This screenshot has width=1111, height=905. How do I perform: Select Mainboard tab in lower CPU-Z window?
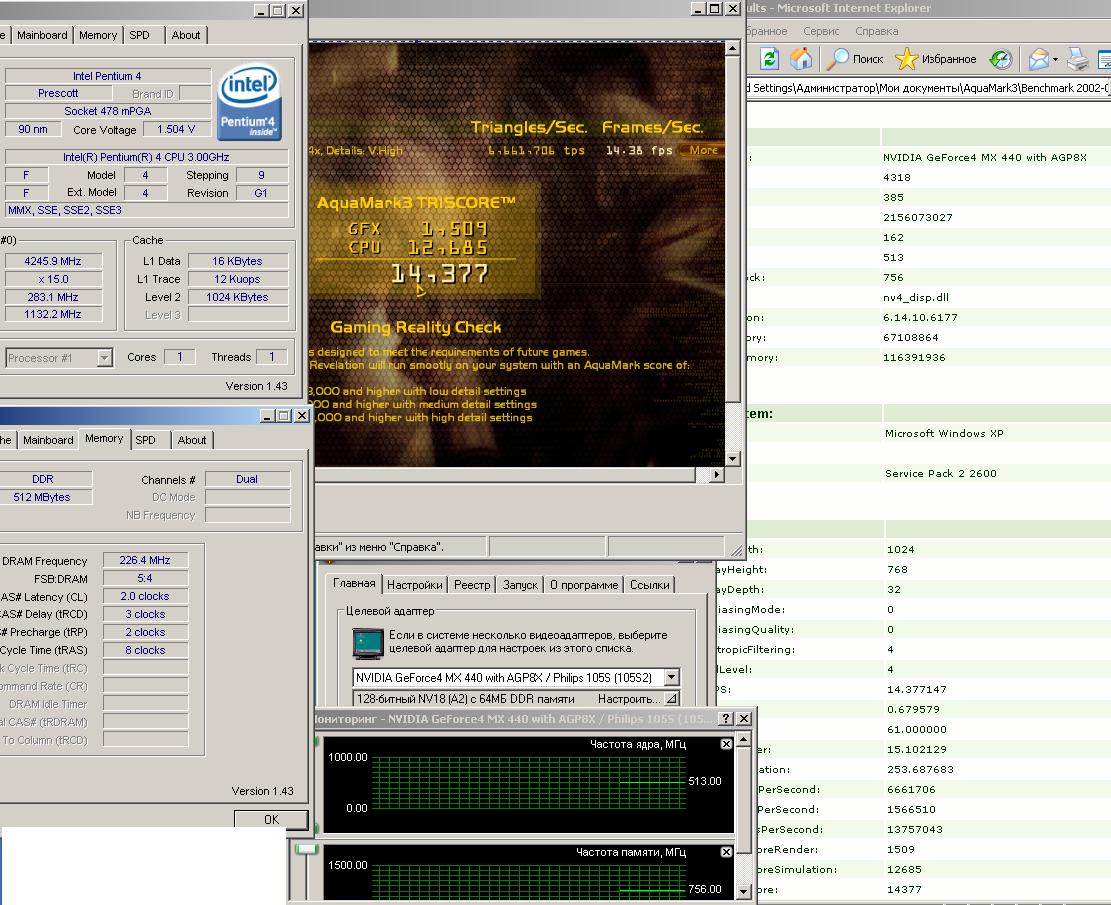[x=48, y=440]
